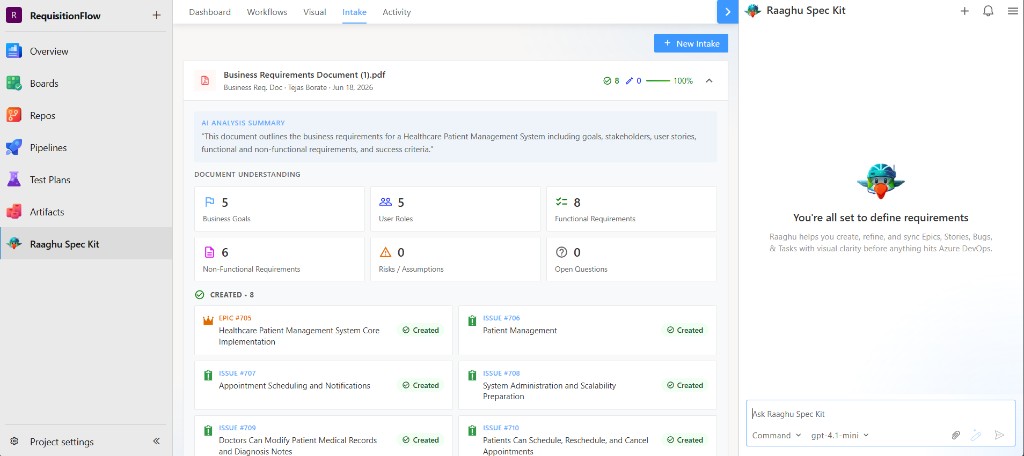1024x456 pixels.
Task: Click the Risks / Assumptions warning icon
Action: (x=385, y=252)
